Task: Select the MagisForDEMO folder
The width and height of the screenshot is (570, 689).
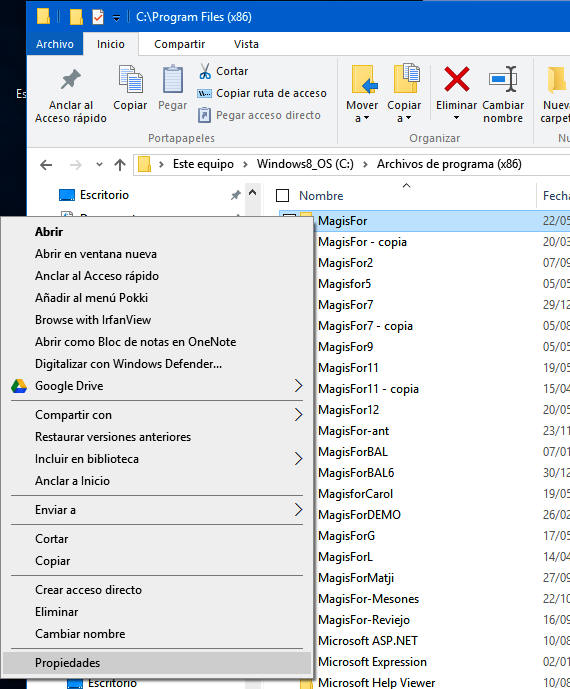Action: (x=359, y=515)
